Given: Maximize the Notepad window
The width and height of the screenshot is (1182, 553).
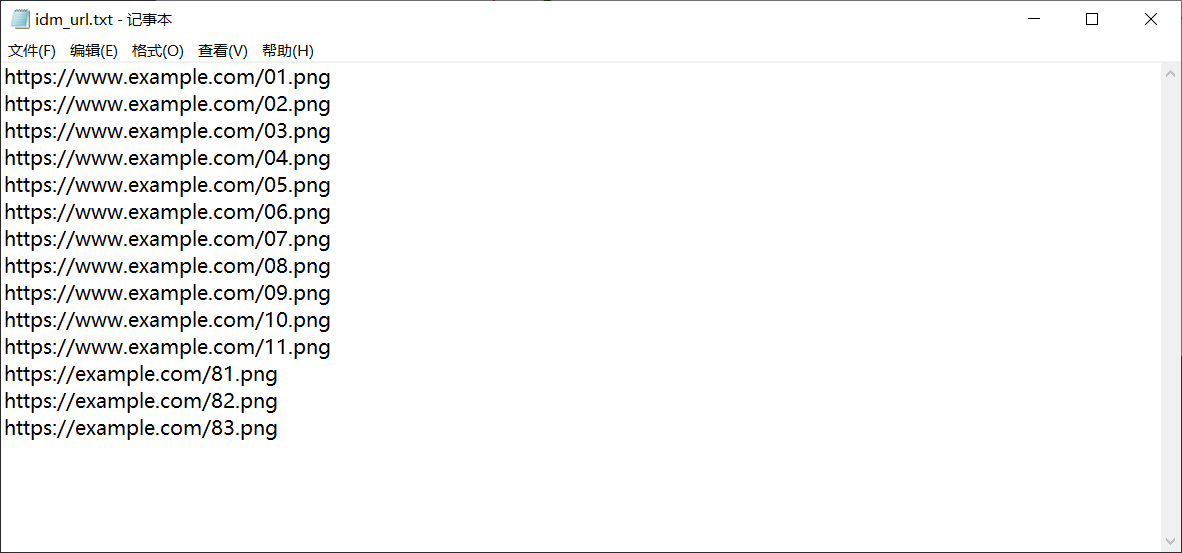Looking at the screenshot, I should point(1092,19).
